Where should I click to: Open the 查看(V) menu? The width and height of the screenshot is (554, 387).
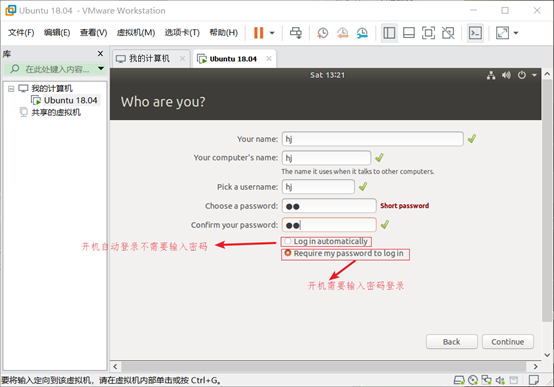tap(93, 33)
